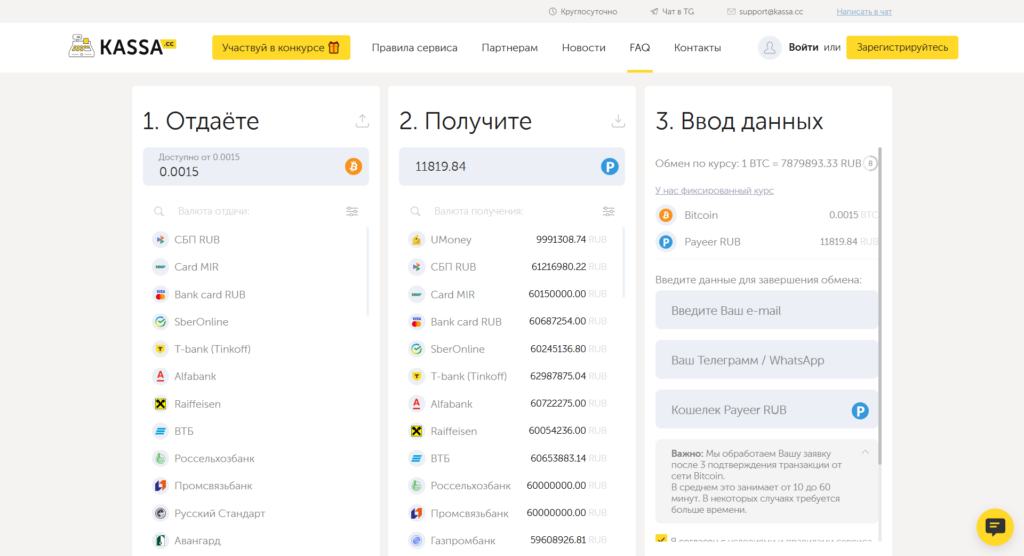The image size is (1024, 556).
Task: Open filter settings for Валюта отдачи
Action: click(352, 211)
